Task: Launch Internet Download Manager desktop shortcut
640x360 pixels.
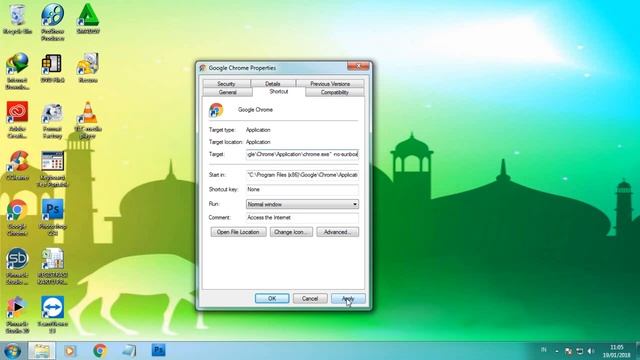Action: (x=17, y=70)
